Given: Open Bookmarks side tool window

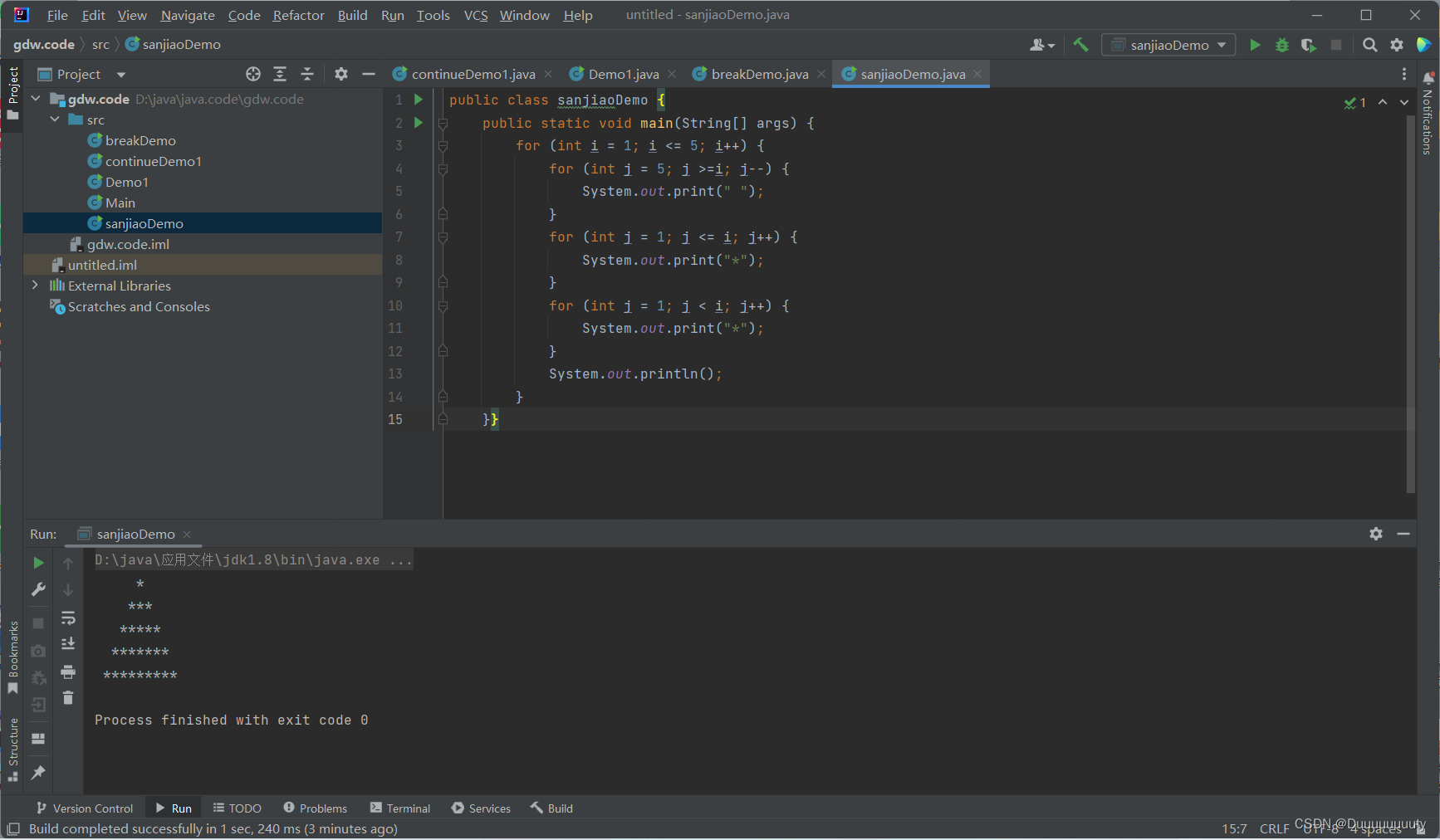Looking at the screenshot, I should point(12,657).
